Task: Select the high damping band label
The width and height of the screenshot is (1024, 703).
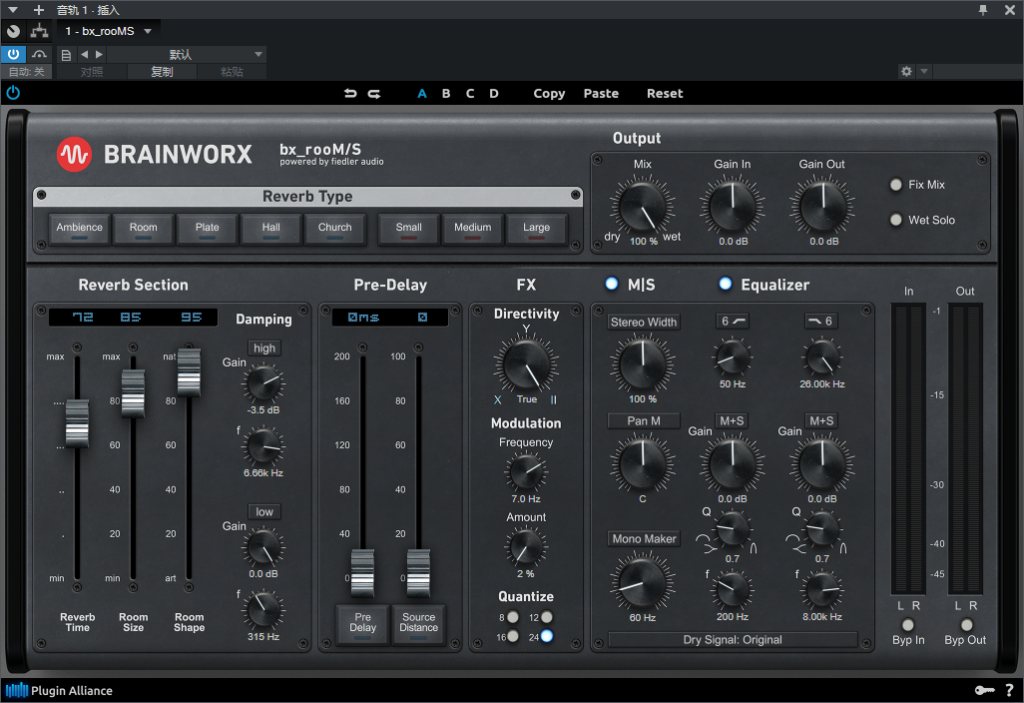Action: click(264, 348)
